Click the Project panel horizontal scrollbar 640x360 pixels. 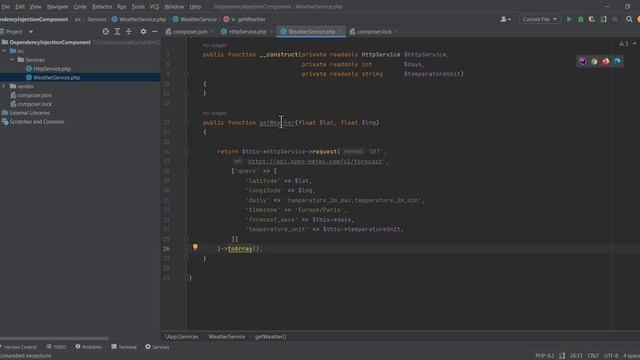54,338
